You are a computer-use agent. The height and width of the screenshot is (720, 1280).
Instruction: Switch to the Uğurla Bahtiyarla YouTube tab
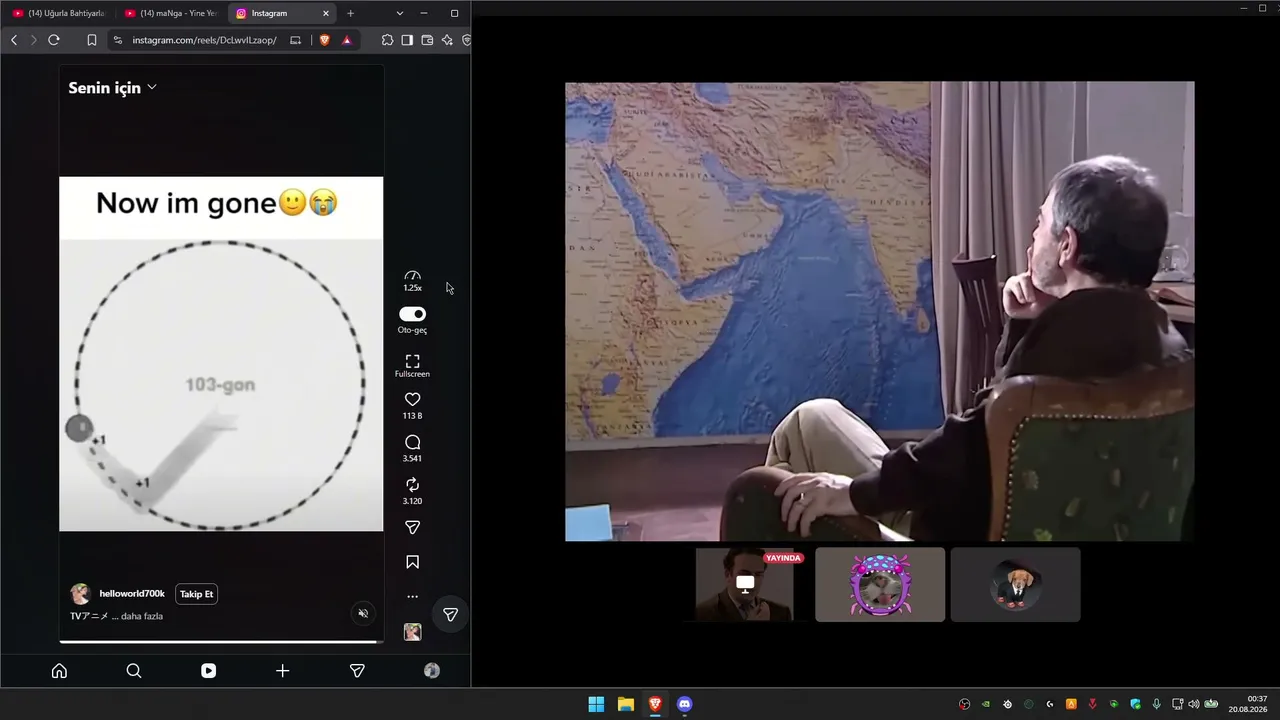point(58,13)
